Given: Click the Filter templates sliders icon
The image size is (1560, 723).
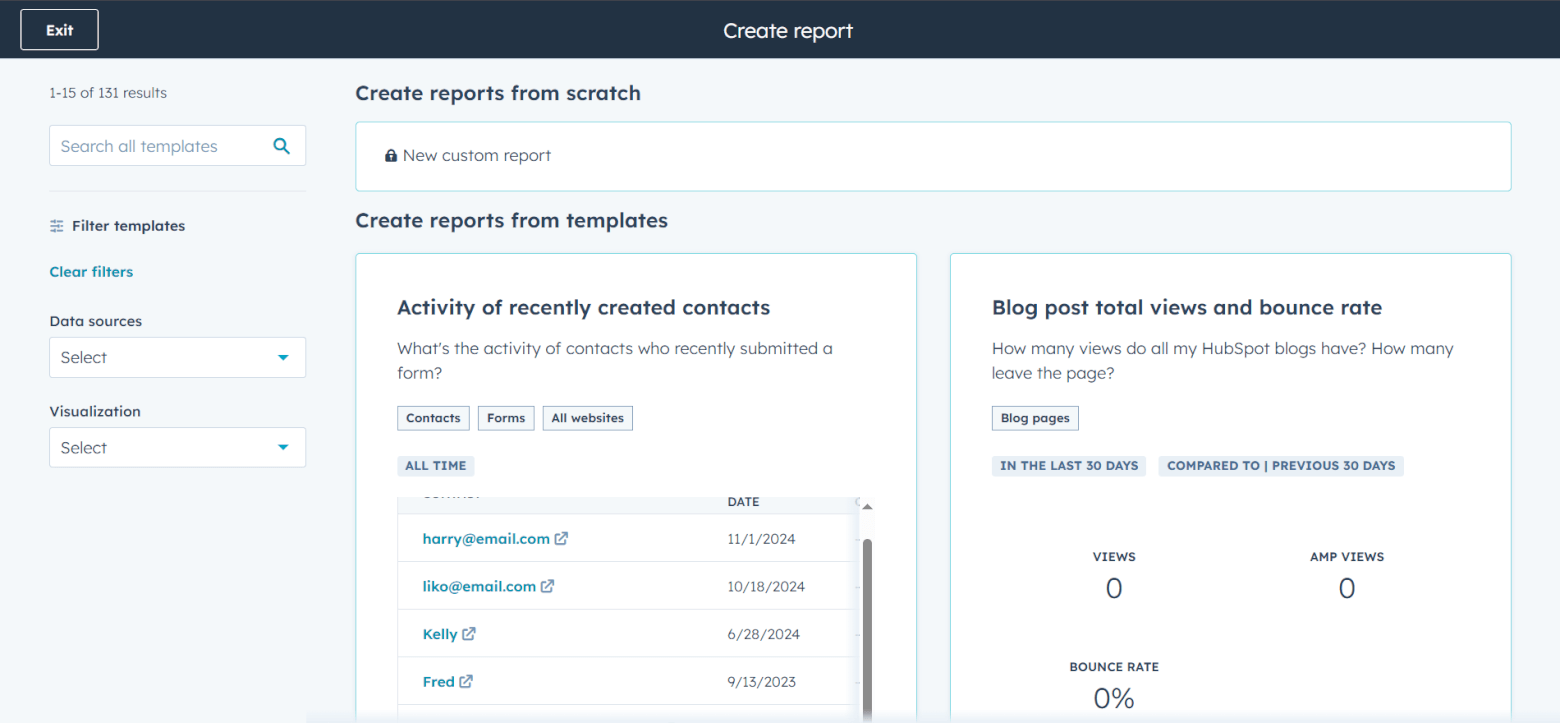Looking at the screenshot, I should click(x=57, y=226).
